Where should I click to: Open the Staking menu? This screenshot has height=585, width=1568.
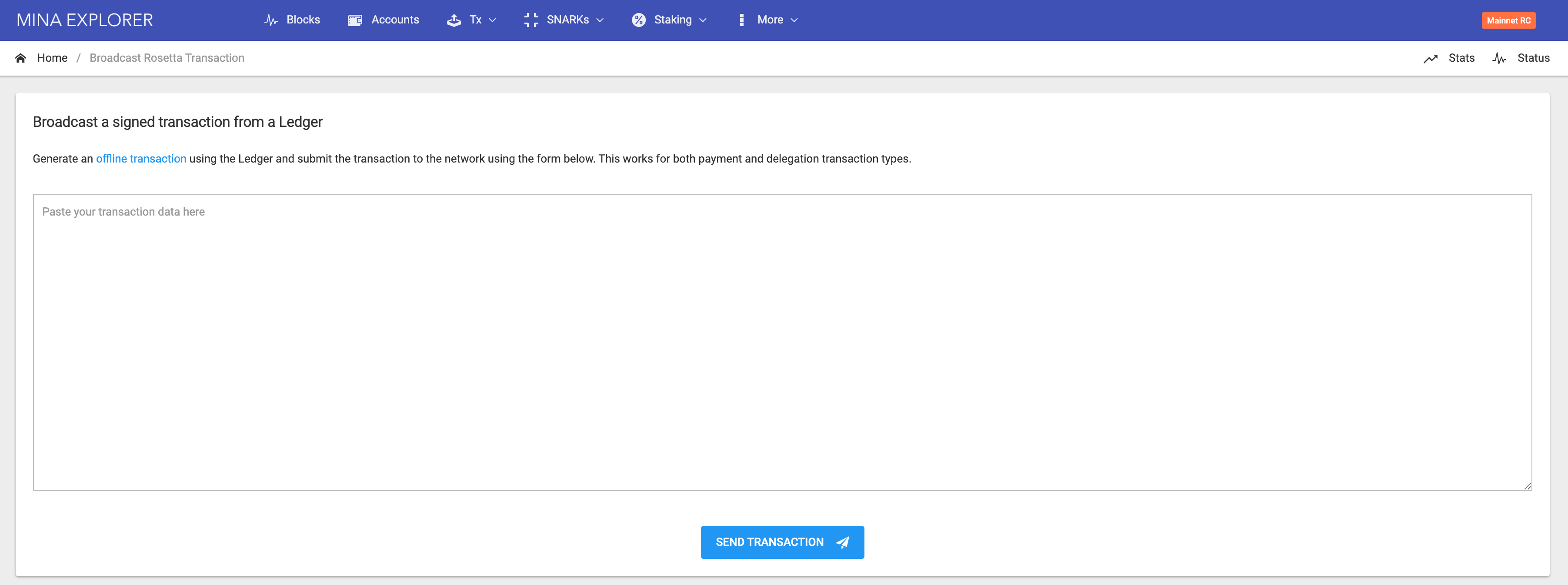[673, 20]
